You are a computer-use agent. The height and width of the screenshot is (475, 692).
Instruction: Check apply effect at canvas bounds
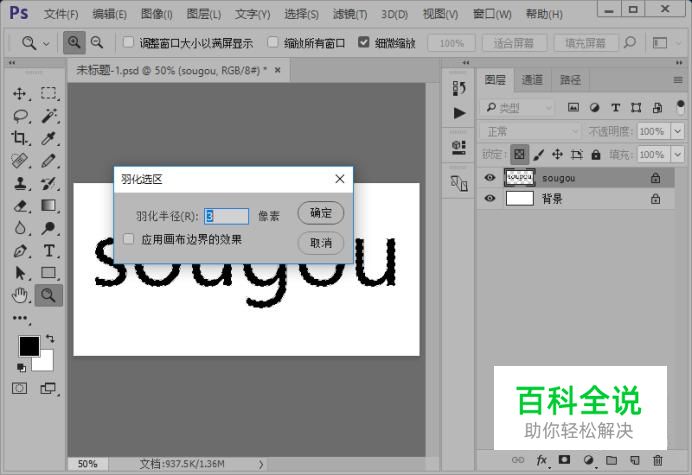click(x=128, y=239)
